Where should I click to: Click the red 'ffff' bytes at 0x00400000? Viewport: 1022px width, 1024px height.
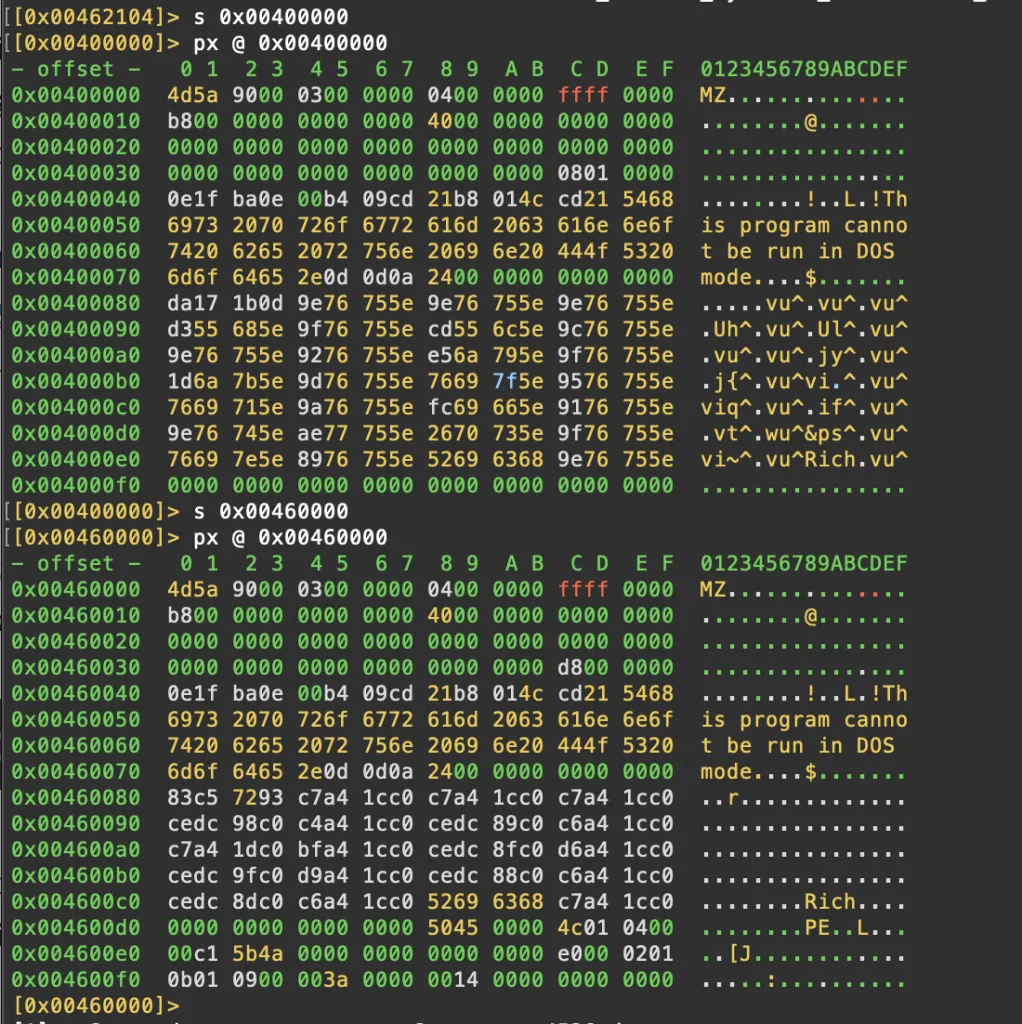pyautogui.click(x=583, y=95)
